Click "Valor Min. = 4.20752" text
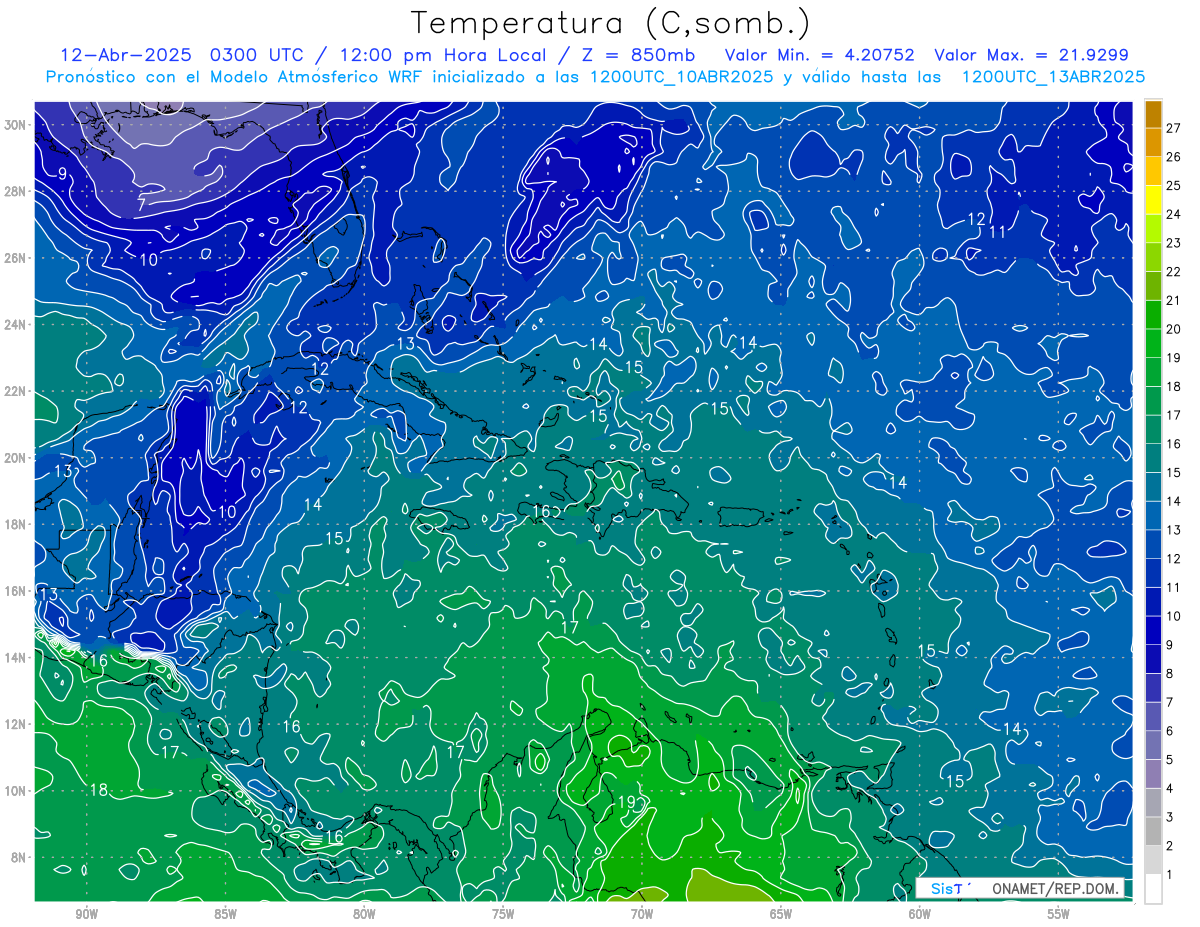 [819, 55]
